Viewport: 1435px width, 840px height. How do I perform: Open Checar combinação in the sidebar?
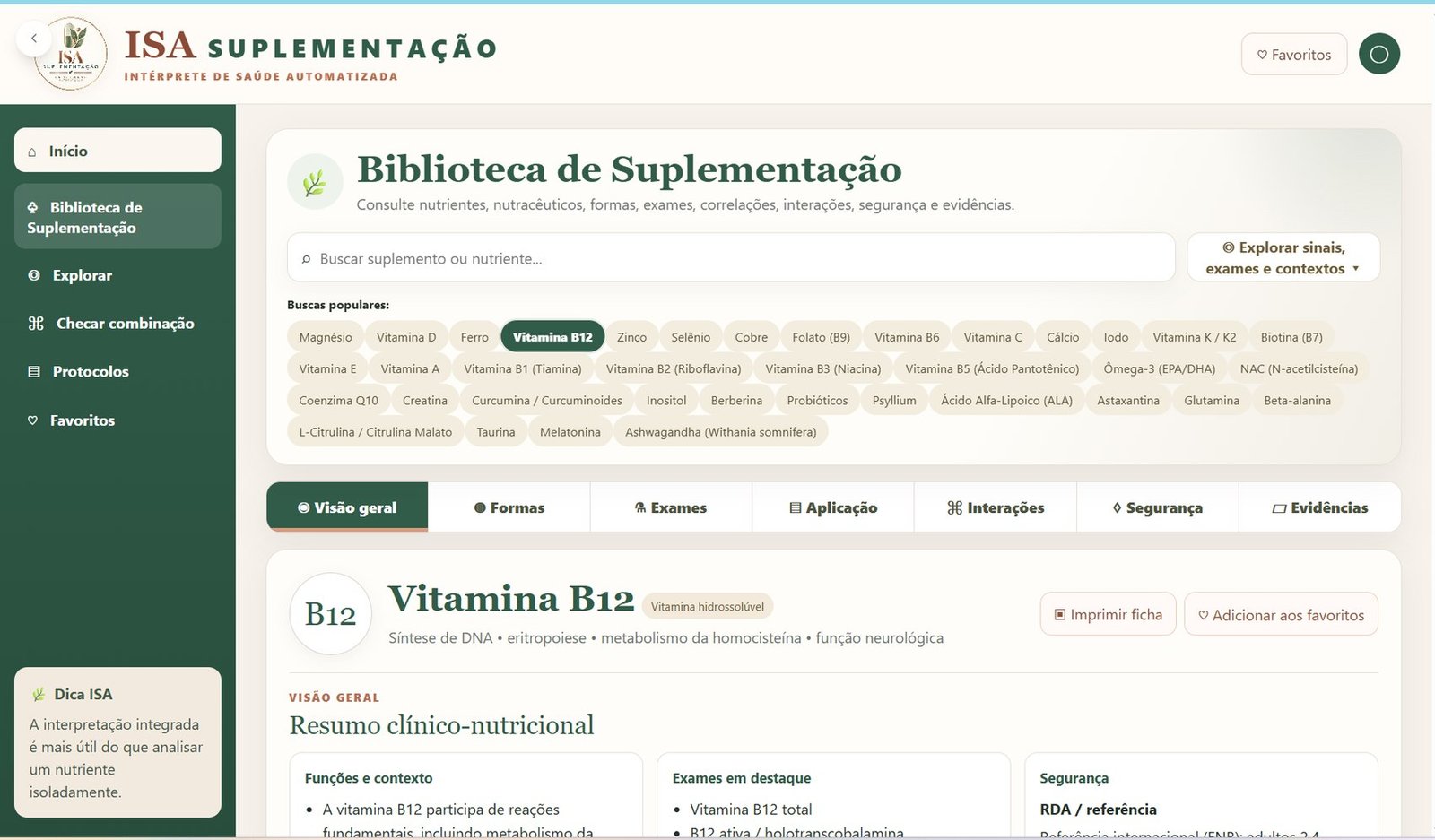[x=117, y=324]
